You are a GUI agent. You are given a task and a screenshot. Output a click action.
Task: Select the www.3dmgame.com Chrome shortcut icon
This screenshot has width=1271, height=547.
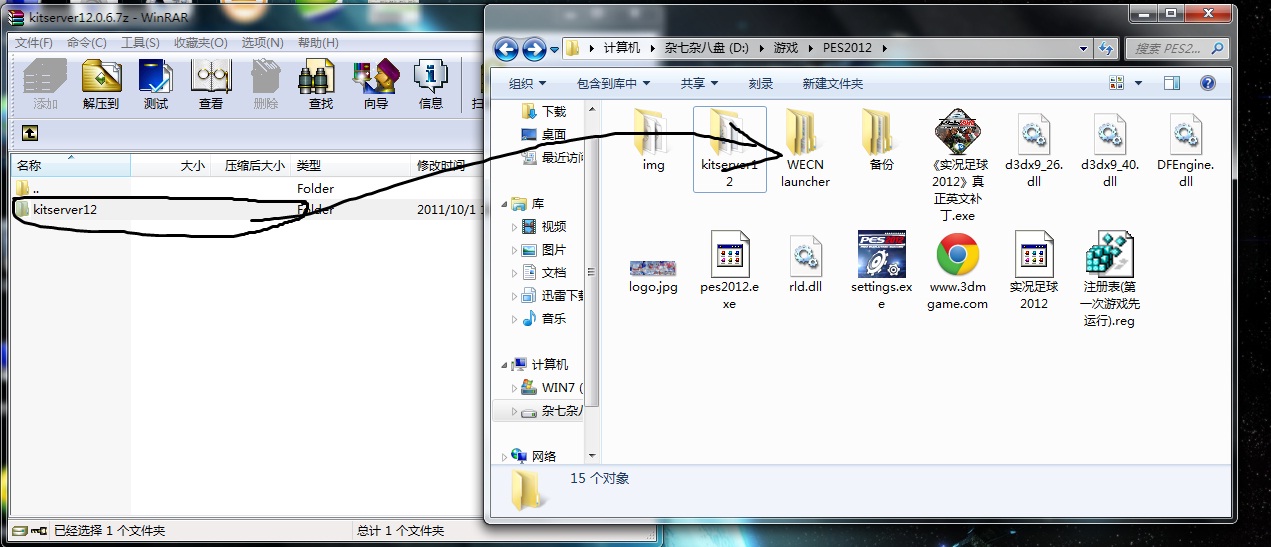(957, 254)
